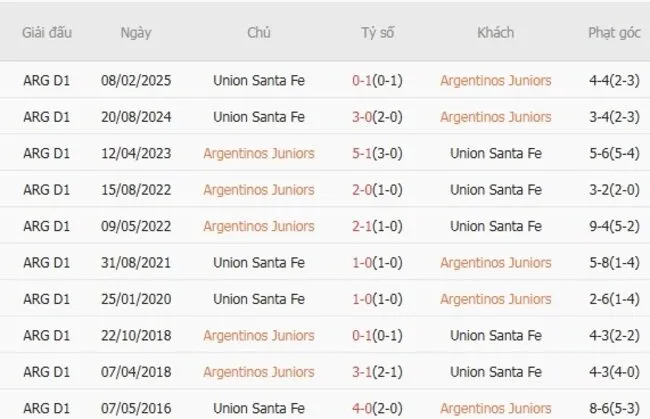
Task: Click the "Phạt góc" column header
Action: pos(614,33)
